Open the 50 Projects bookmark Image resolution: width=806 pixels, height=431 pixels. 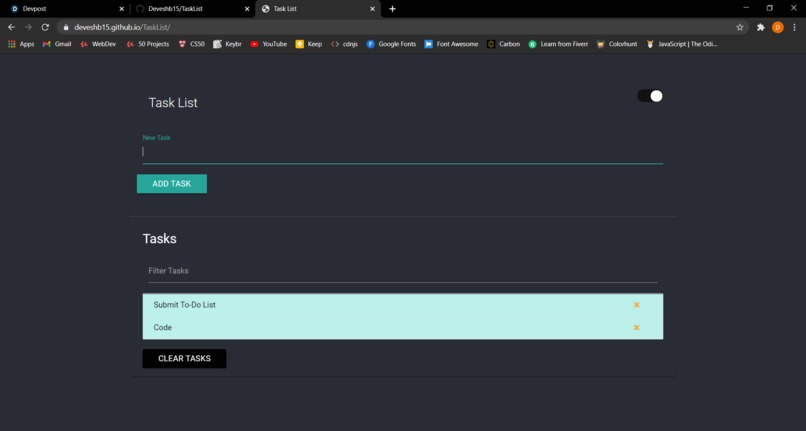[x=148, y=44]
